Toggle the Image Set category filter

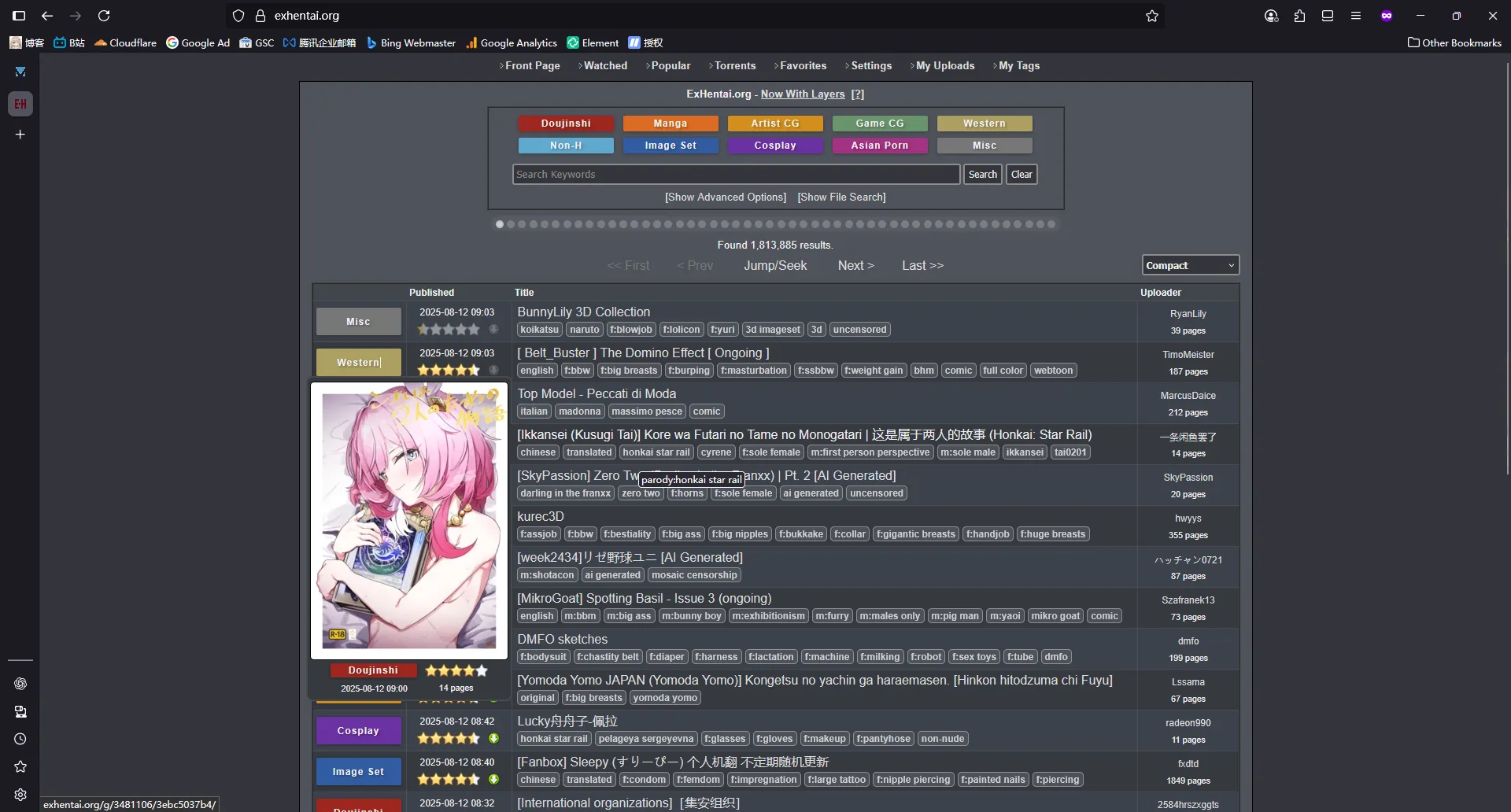click(x=670, y=146)
